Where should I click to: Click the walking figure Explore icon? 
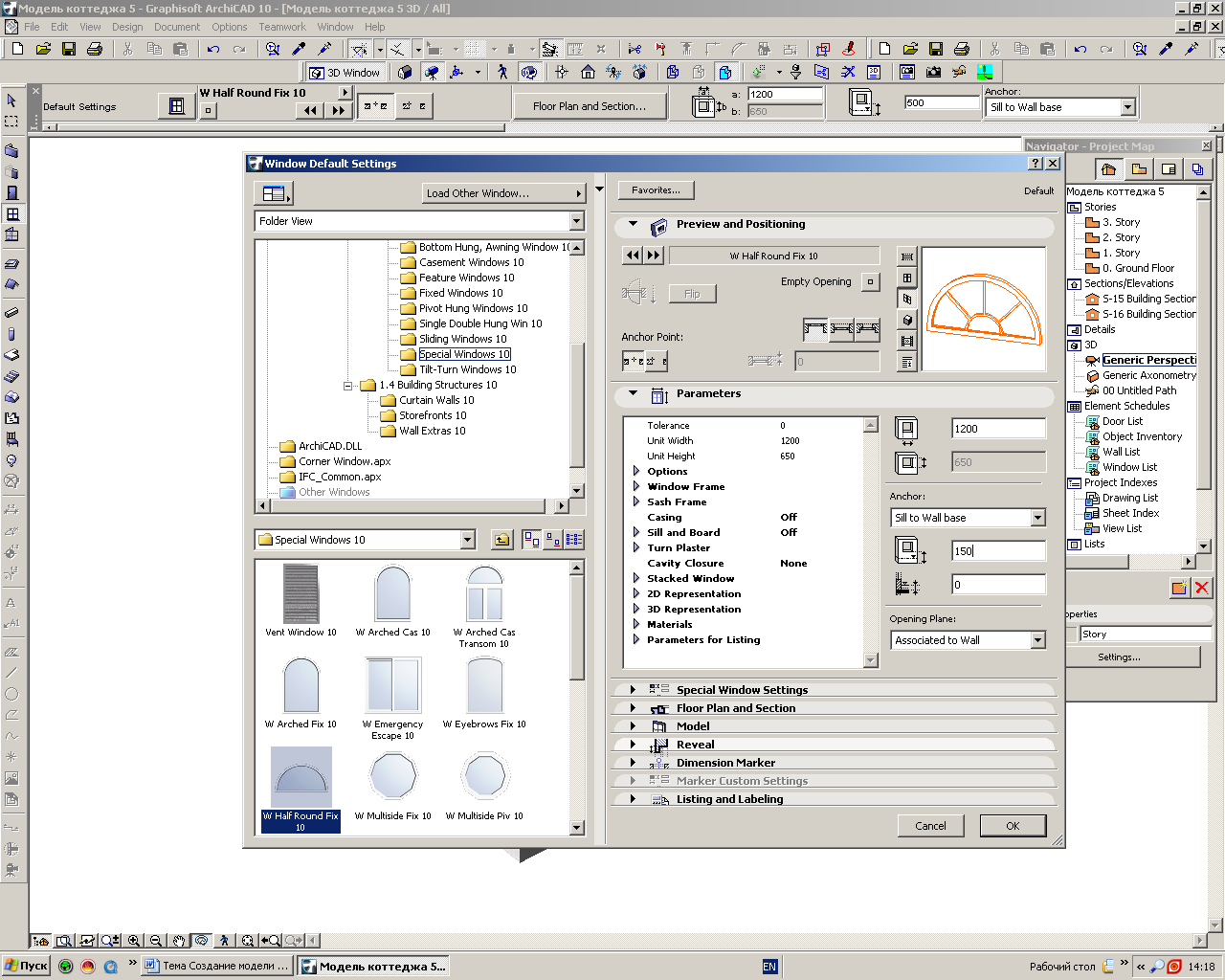(x=502, y=72)
